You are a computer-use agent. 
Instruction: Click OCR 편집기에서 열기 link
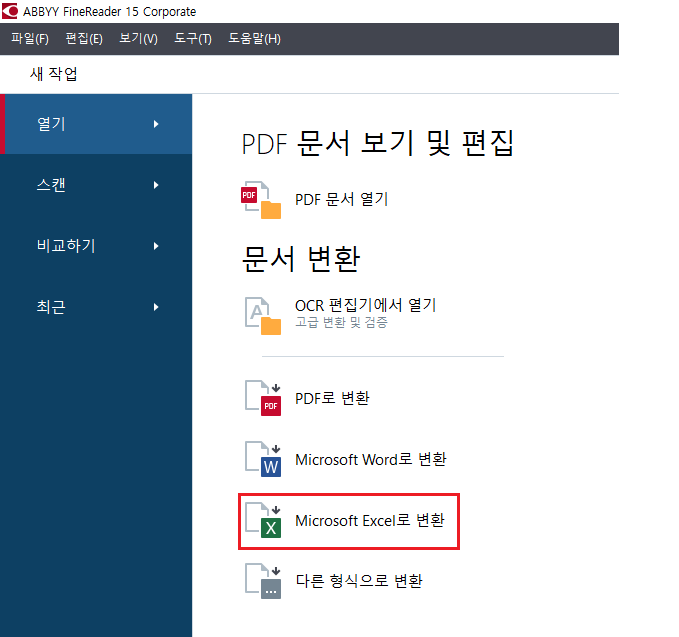click(x=365, y=305)
